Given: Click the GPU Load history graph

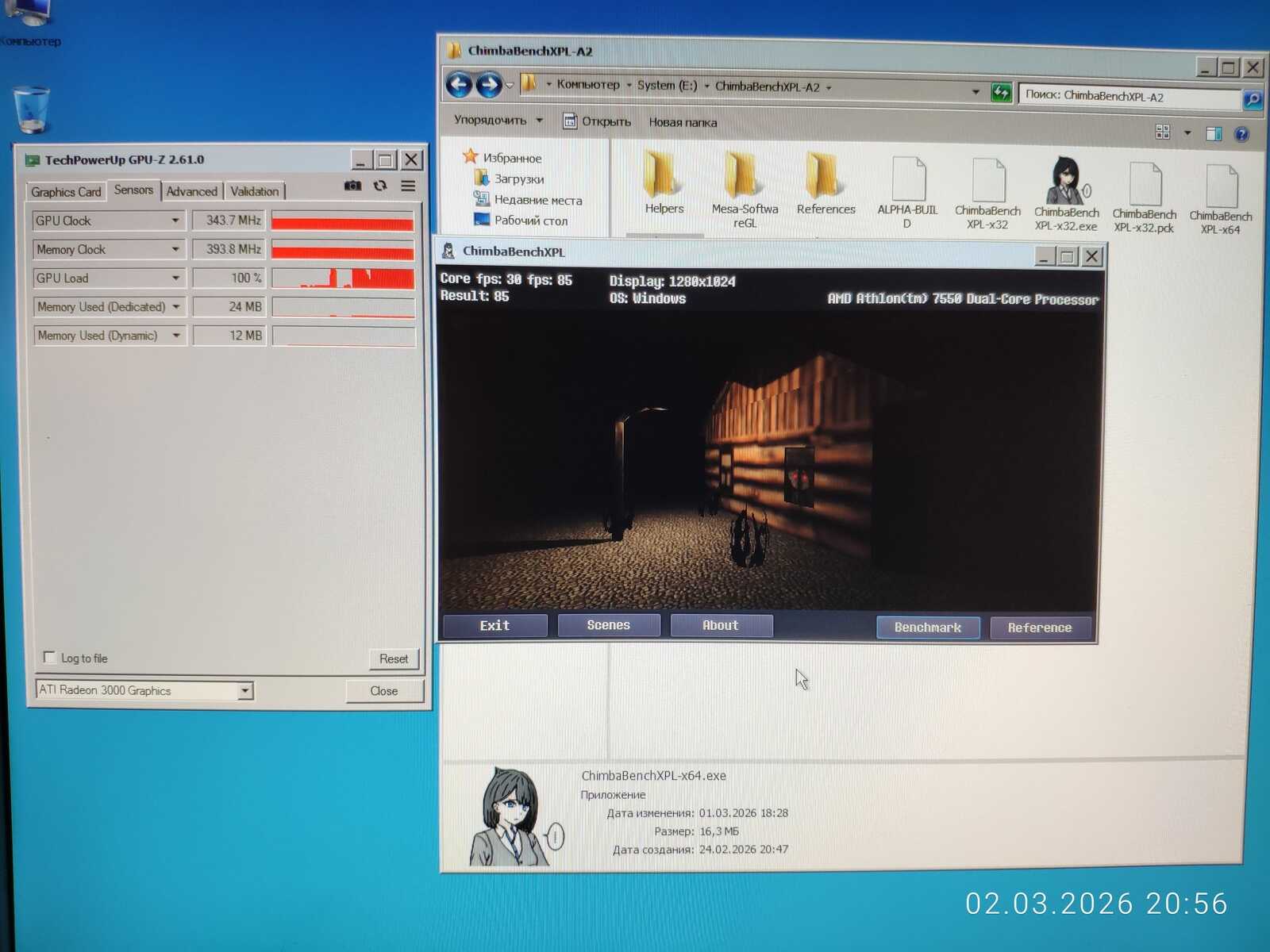Looking at the screenshot, I should click(343, 278).
